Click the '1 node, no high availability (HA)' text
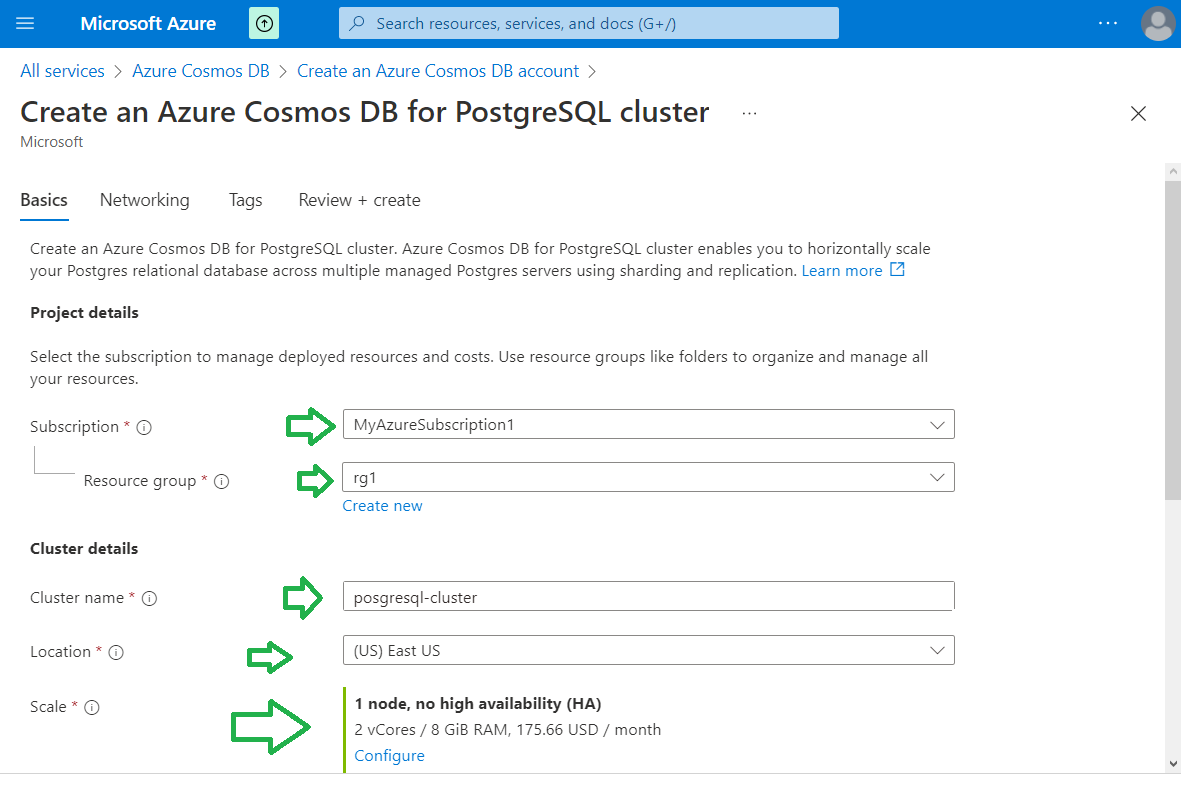Viewport: 1181px width, 787px height. click(x=478, y=703)
